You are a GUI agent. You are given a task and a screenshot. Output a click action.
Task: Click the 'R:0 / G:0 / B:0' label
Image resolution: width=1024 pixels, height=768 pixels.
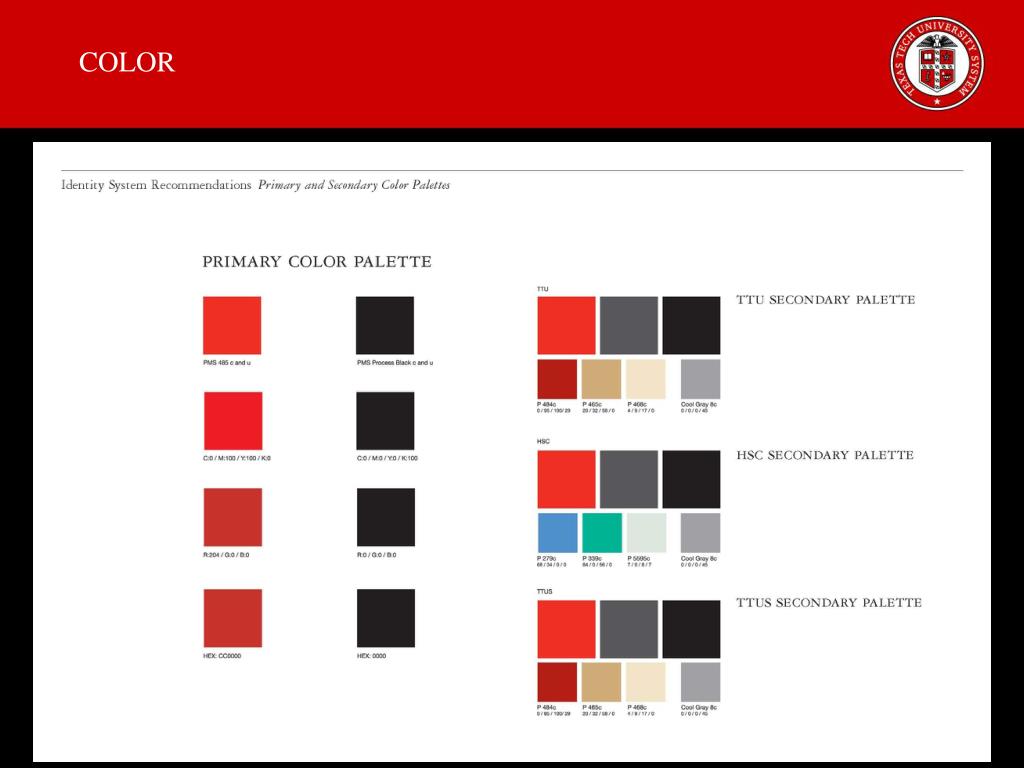pos(376,555)
